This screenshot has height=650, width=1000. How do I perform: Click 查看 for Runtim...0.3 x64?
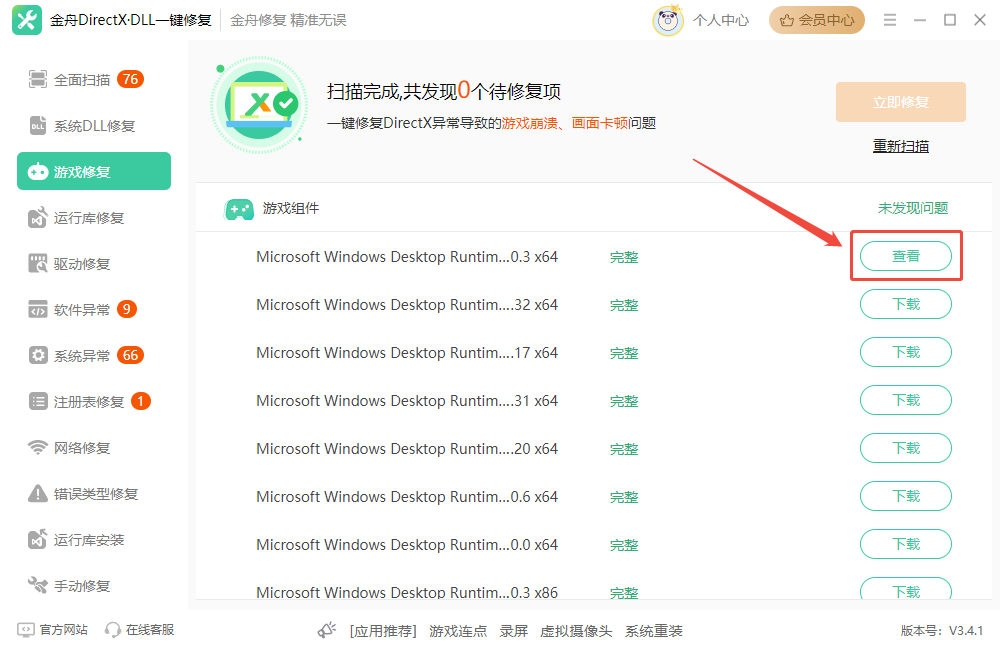tap(906, 256)
